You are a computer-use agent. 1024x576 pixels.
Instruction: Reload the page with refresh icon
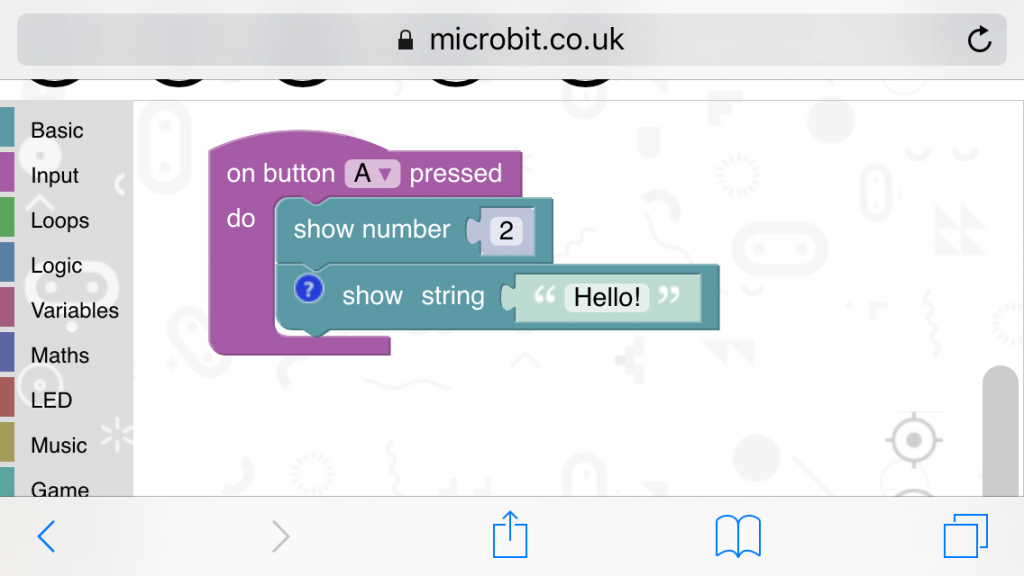pos(979,40)
